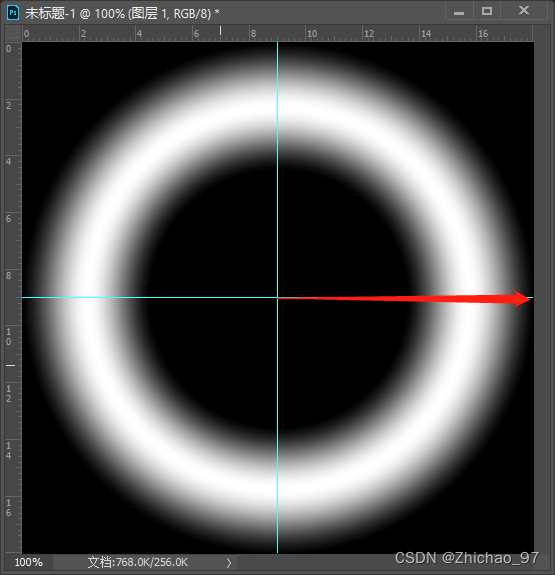555x575 pixels.
Task: Click the ruler origin corner box
Action: 13,33
